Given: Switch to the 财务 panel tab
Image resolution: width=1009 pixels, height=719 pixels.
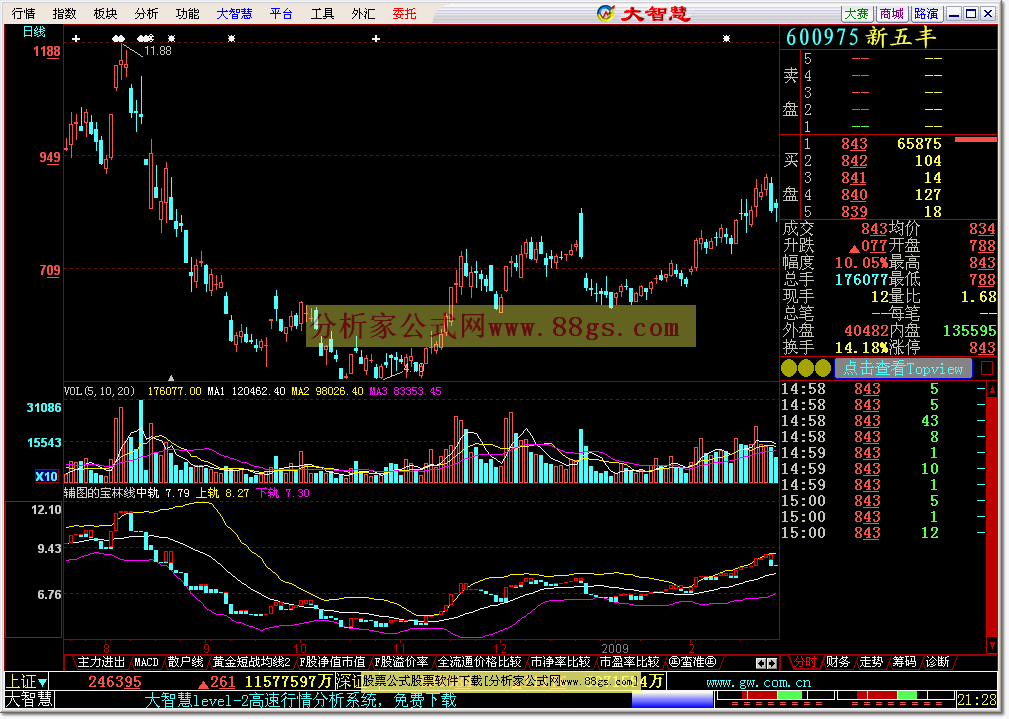Looking at the screenshot, I should coord(838,662).
